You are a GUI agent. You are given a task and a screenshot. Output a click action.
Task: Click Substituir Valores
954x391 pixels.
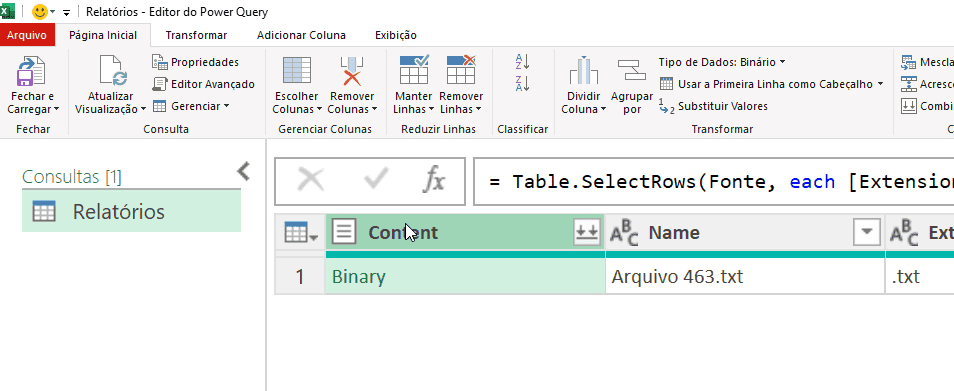(x=713, y=106)
